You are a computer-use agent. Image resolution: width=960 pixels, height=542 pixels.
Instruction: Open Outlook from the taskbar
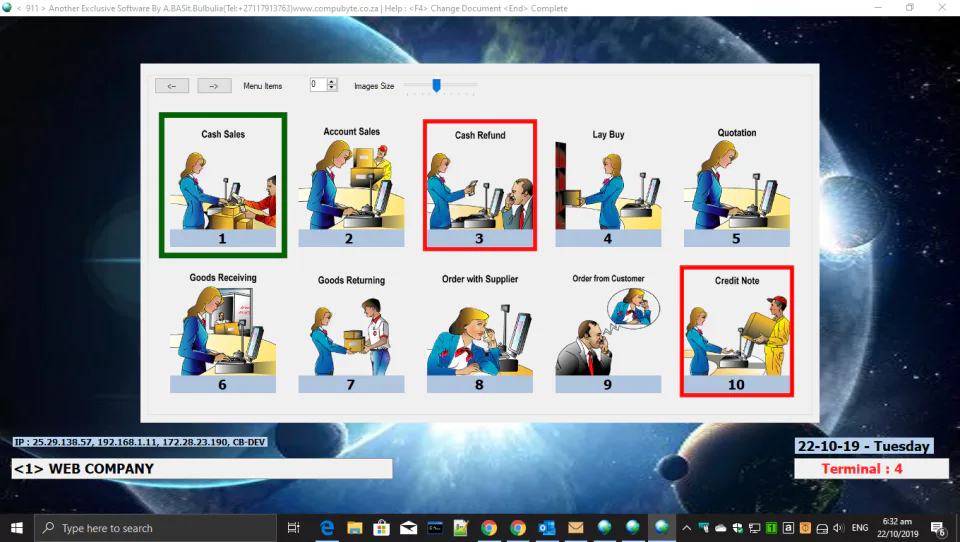(x=546, y=528)
